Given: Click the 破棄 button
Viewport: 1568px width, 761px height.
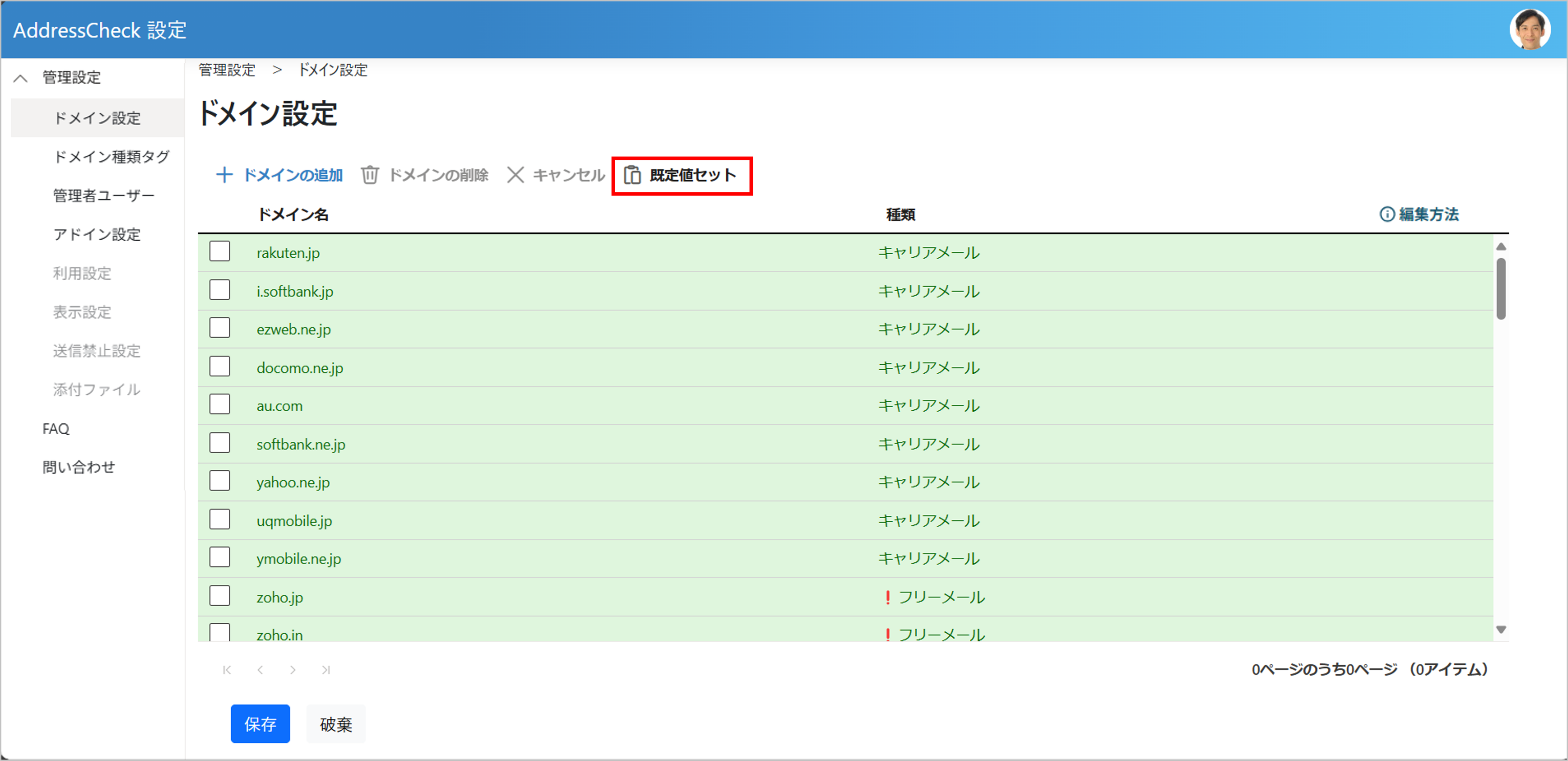Looking at the screenshot, I should click(x=335, y=724).
